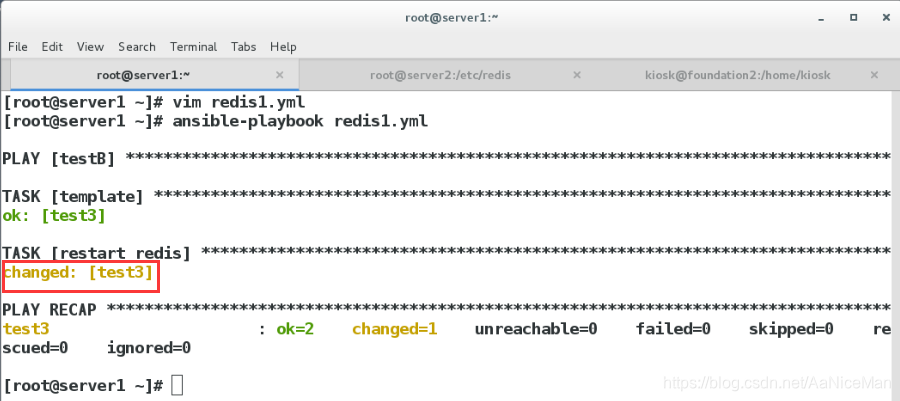The image size is (900, 401).
Task: Click the 'test3' host in recap
Action: point(26,329)
